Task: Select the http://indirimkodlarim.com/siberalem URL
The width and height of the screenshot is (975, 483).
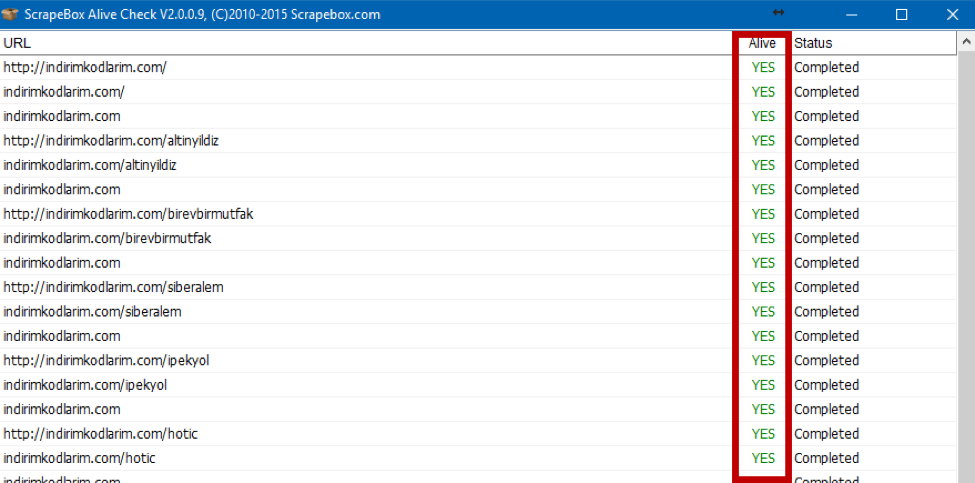Action: (113, 288)
